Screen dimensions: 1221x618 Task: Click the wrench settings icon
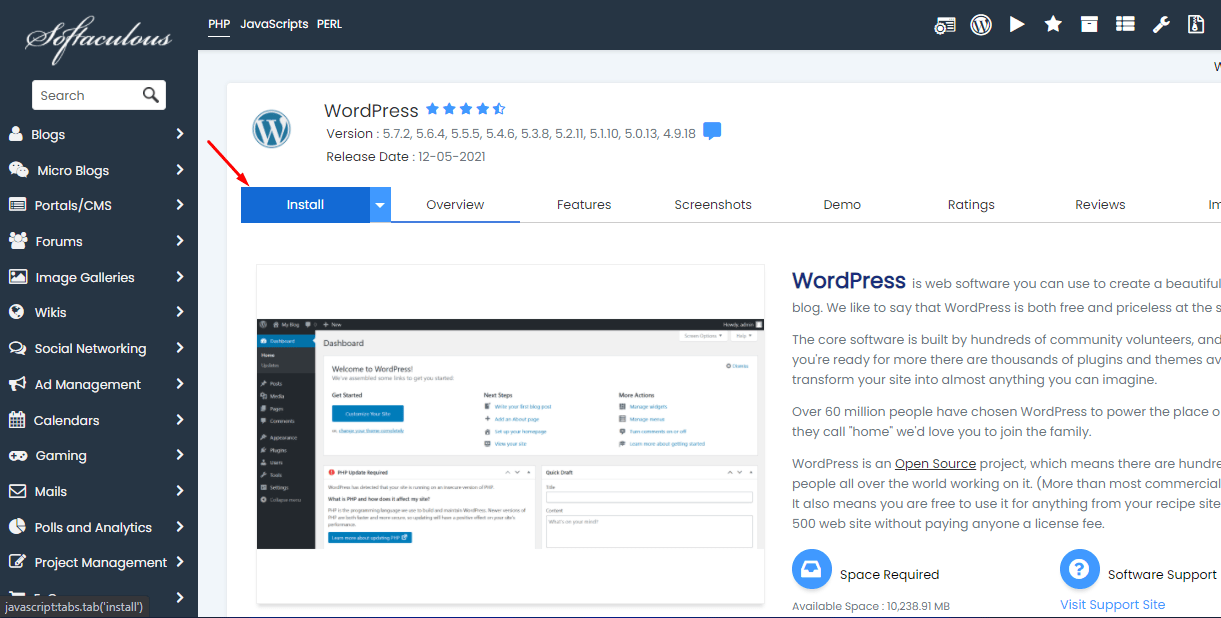(1161, 25)
